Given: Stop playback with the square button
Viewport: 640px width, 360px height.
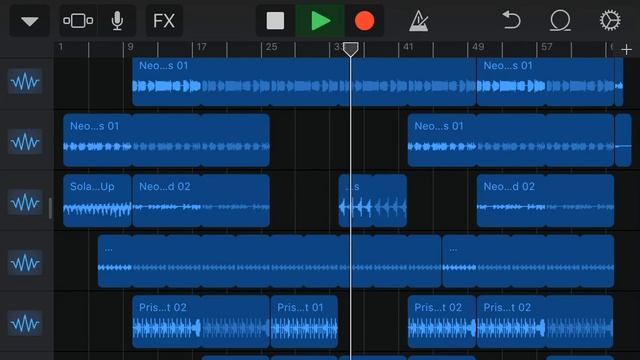Looking at the screenshot, I should click(275, 21).
